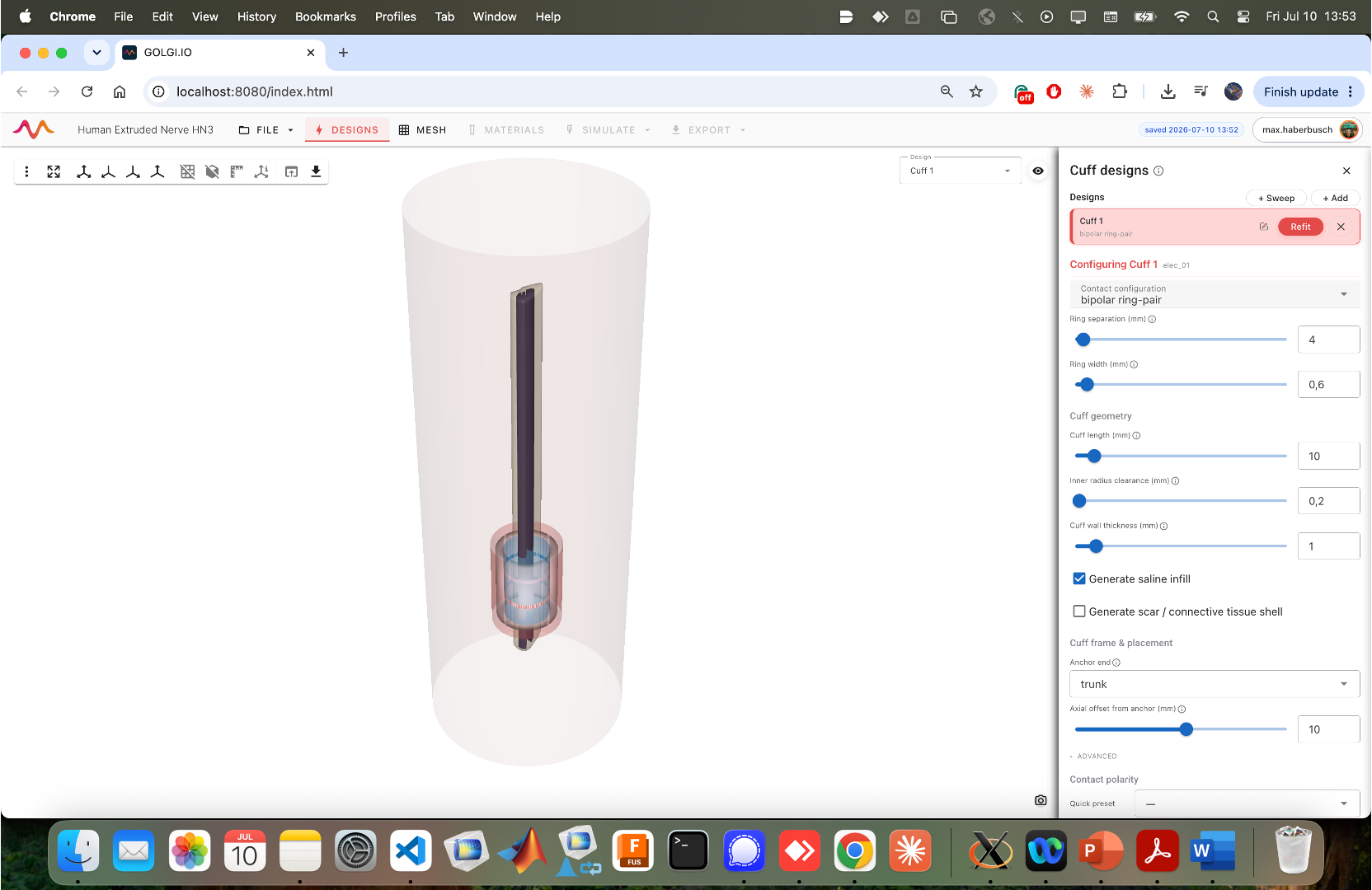The height and width of the screenshot is (890, 1372).
Task: Open the FILE dropdown menu
Action: click(x=266, y=130)
